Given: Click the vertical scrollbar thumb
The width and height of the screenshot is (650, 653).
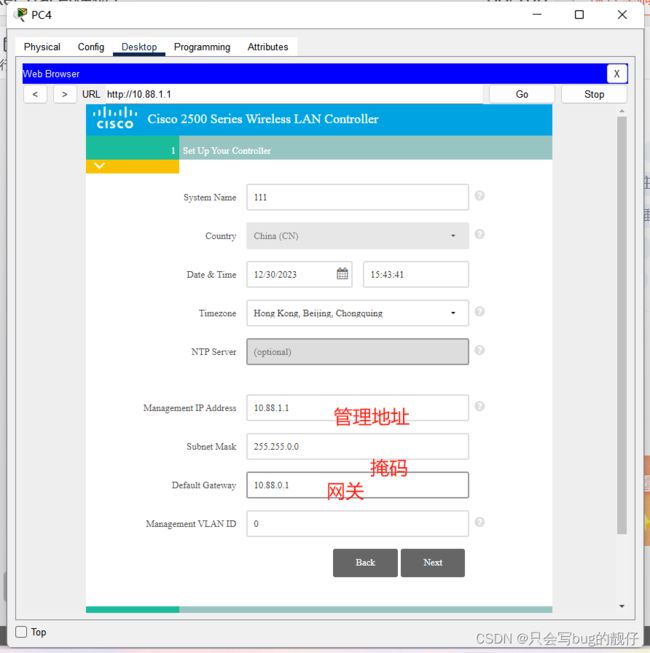Looking at the screenshot, I should 622,325.
